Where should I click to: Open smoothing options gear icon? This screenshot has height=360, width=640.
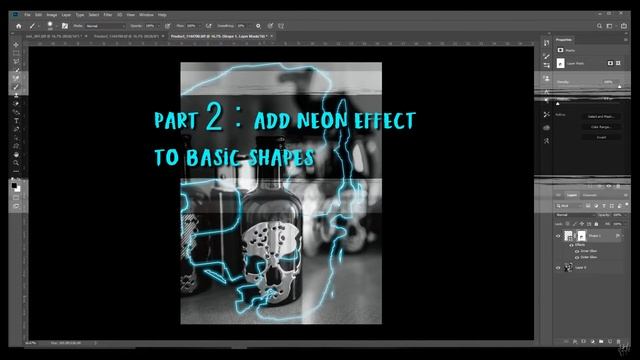(x=258, y=26)
